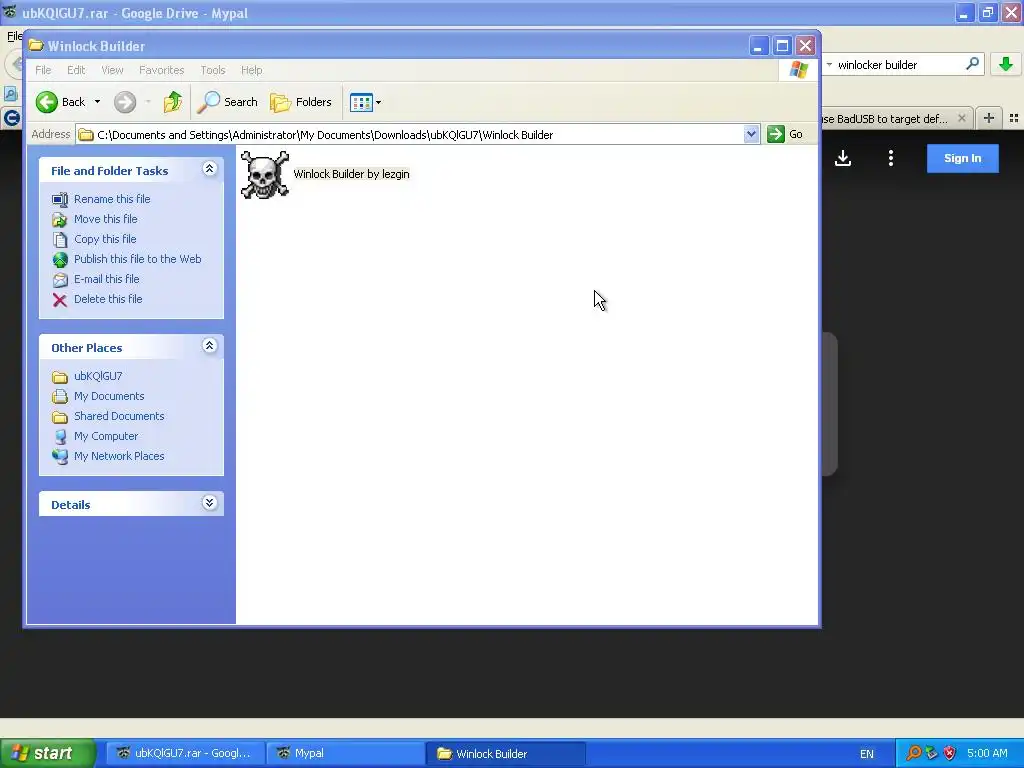This screenshot has height=768, width=1024.
Task: Click the red security shield tray icon
Action: (x=950, y=753)
